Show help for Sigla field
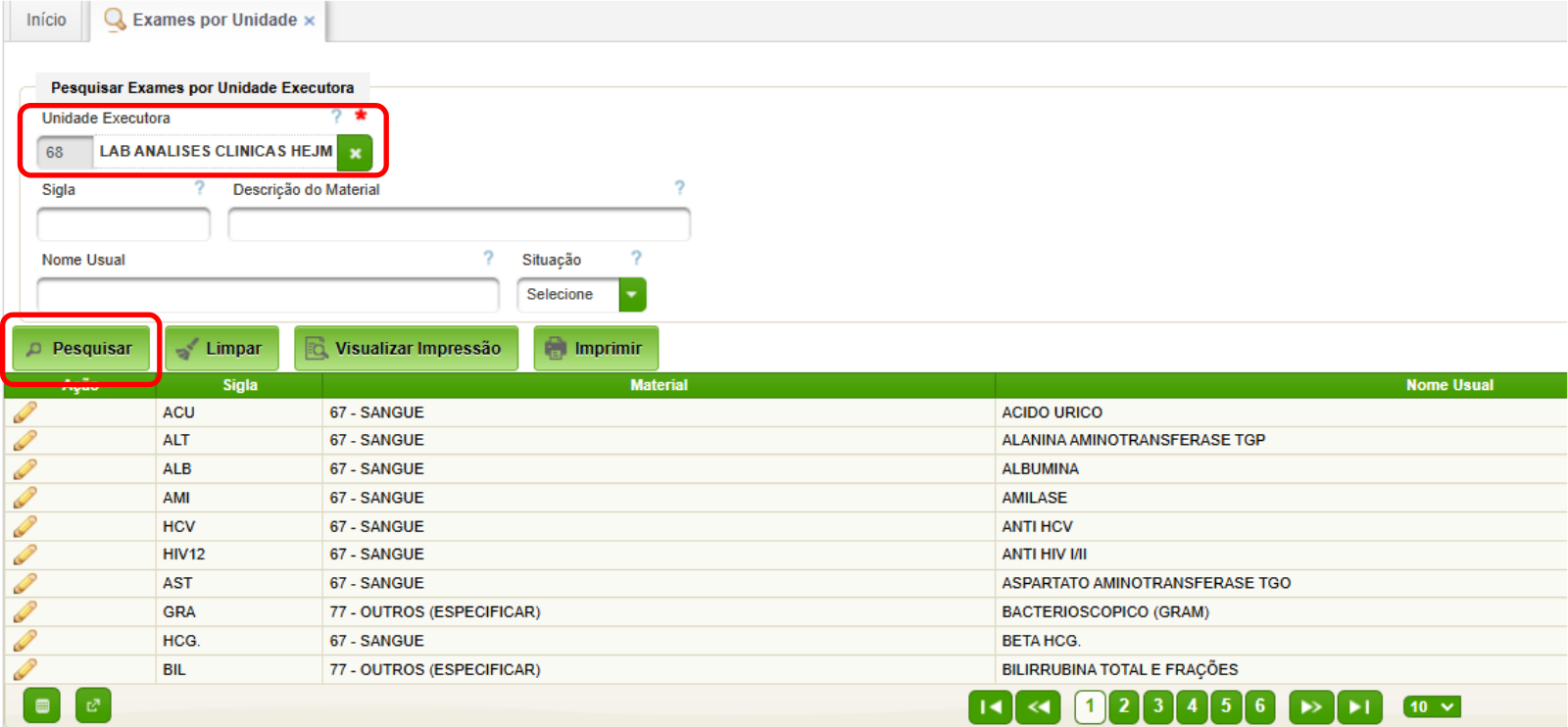 pyautogui.click(x=199, y=187)
